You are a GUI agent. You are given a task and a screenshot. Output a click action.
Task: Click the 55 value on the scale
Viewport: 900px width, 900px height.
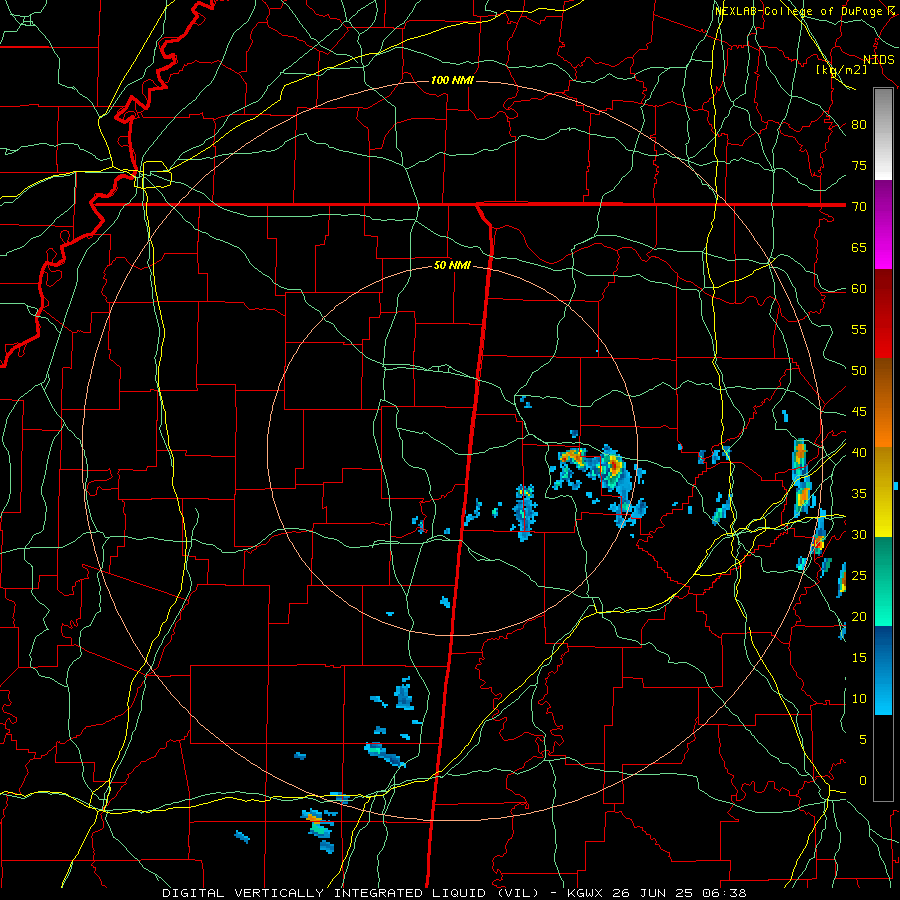click(859, 329)
